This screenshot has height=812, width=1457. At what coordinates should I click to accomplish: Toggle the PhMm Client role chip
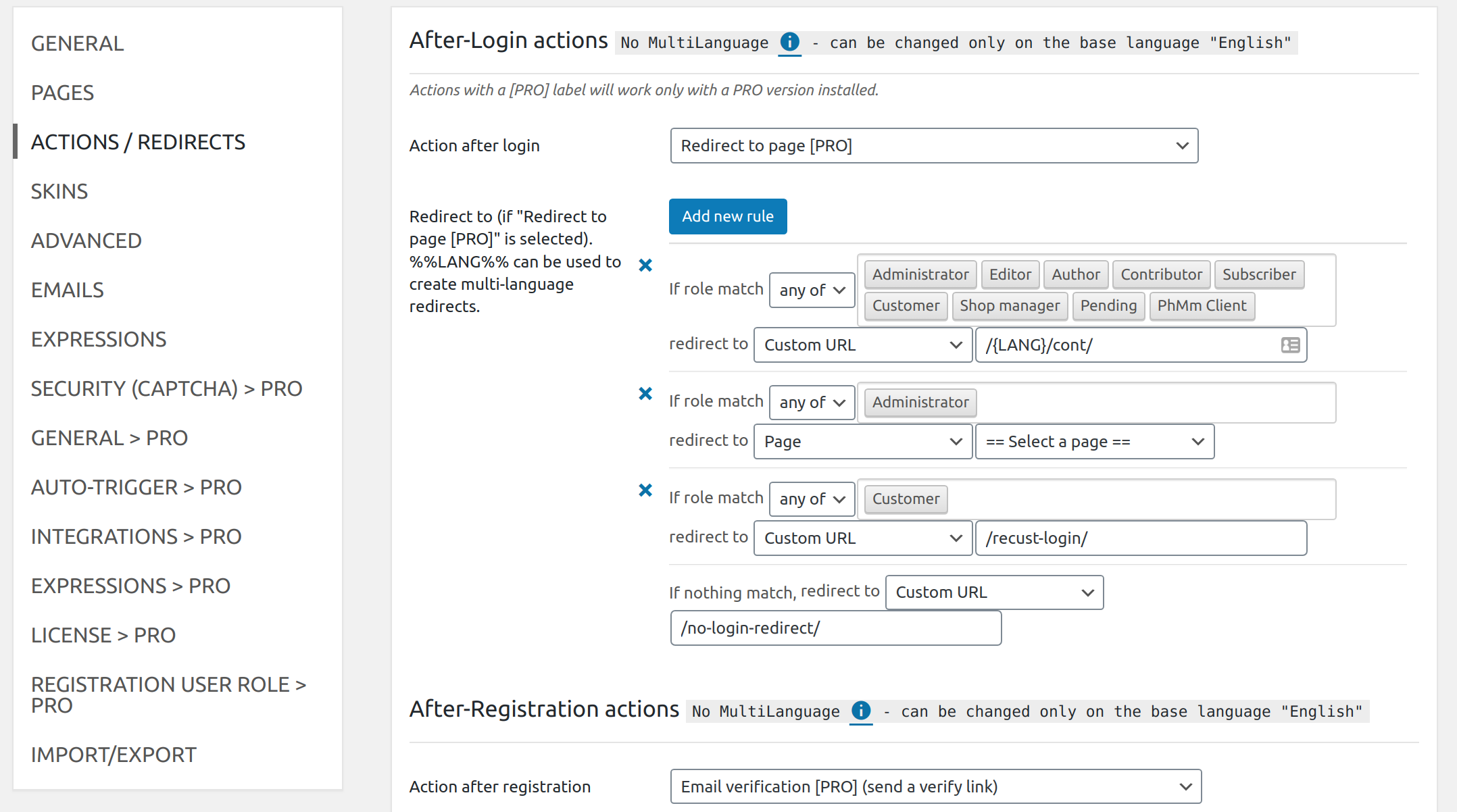(x=1202, y=306)
